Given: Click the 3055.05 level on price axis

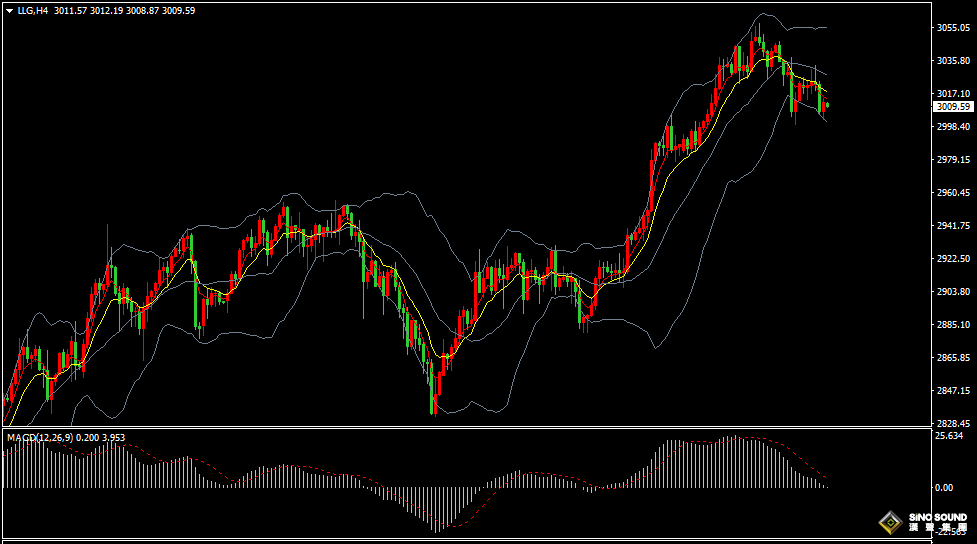Looking at the screenshot, I should pos(953,28).
